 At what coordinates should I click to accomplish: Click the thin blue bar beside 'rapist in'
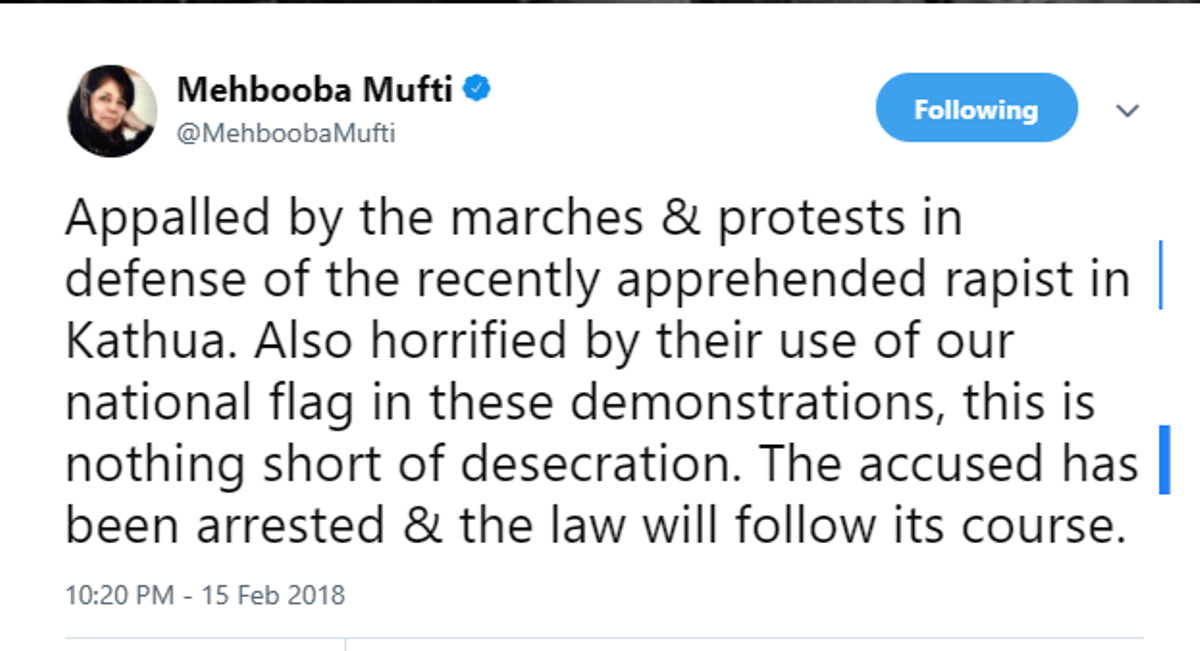[1159, 275]
